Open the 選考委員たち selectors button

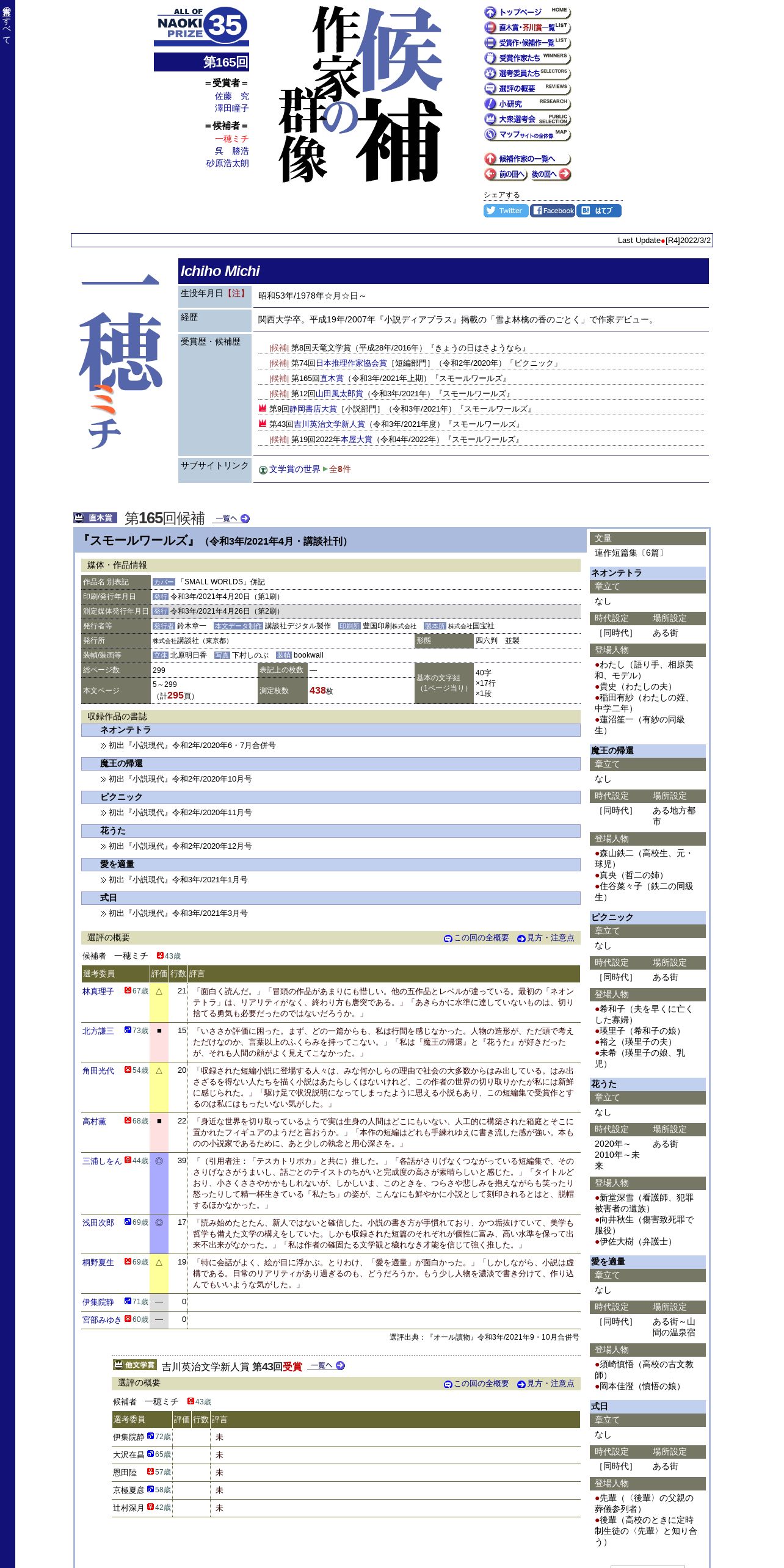tap(527, 73)
